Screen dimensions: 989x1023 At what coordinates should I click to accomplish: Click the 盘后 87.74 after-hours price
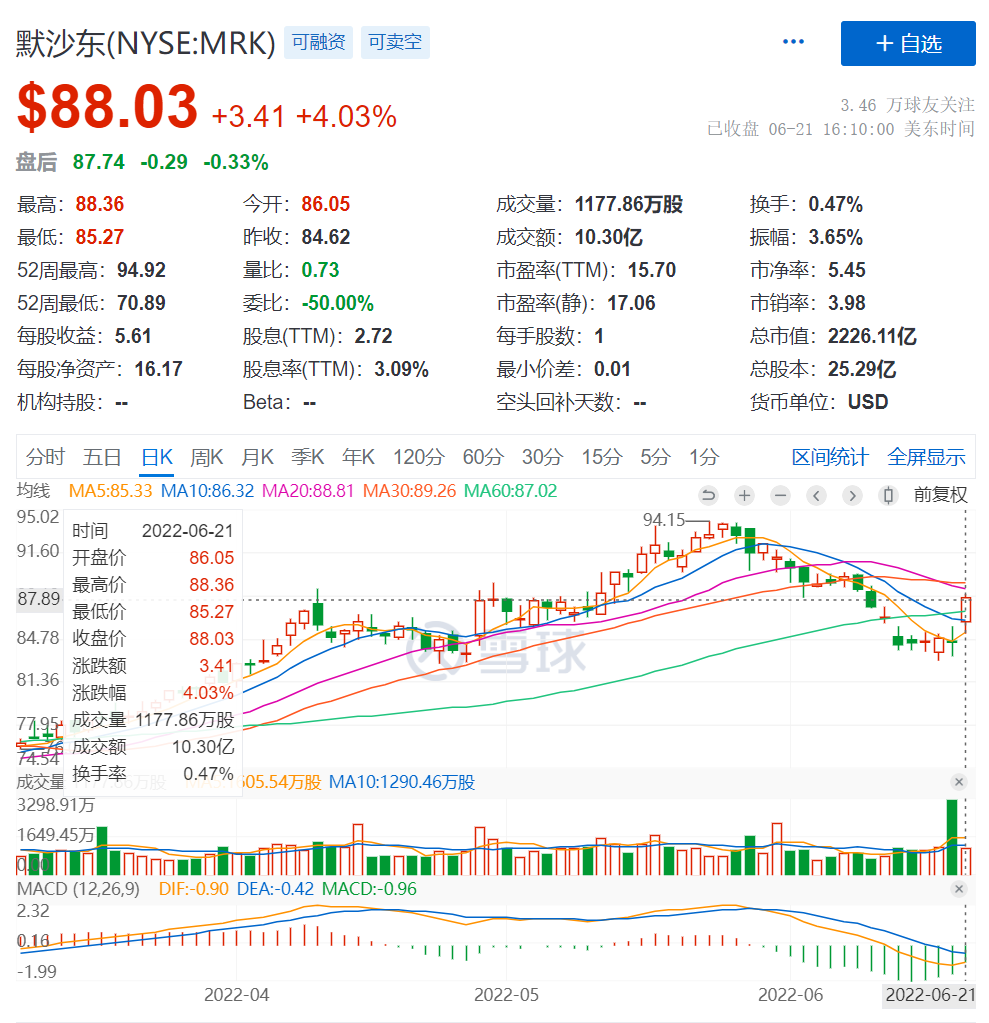(99, 162)
